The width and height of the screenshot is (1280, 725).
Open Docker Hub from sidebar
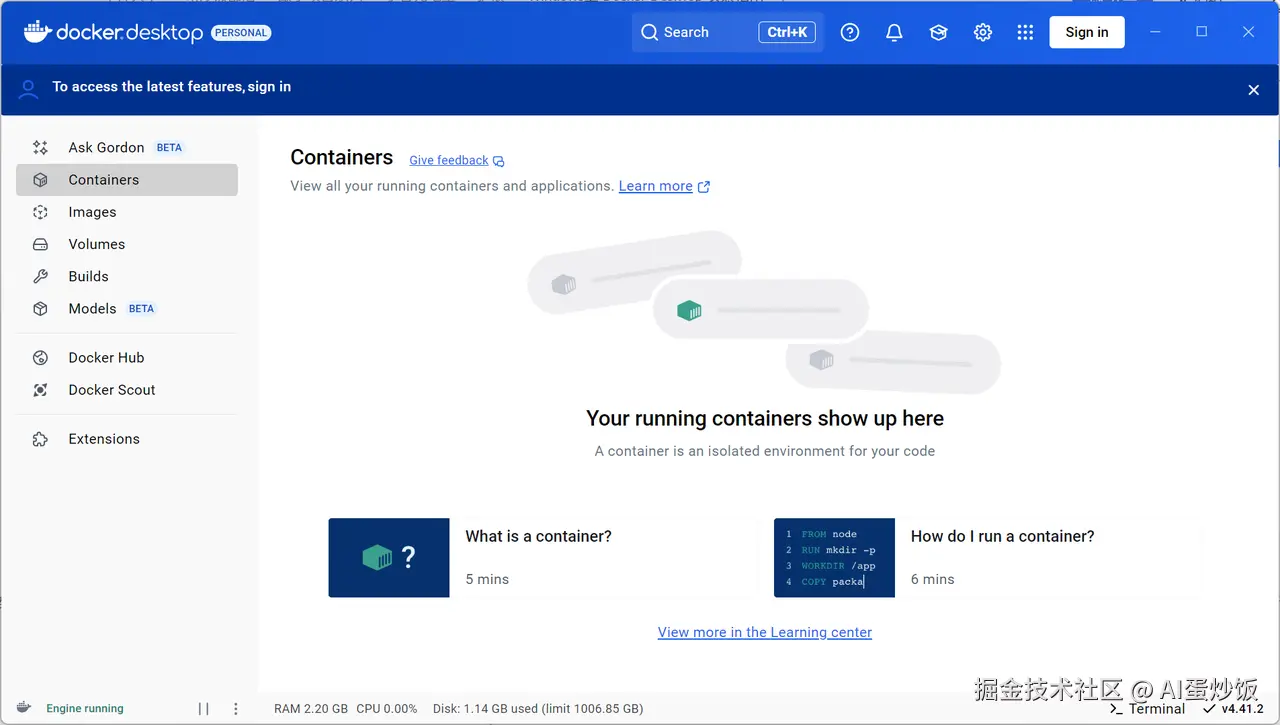pyautogui.click(x=127, y=358)
